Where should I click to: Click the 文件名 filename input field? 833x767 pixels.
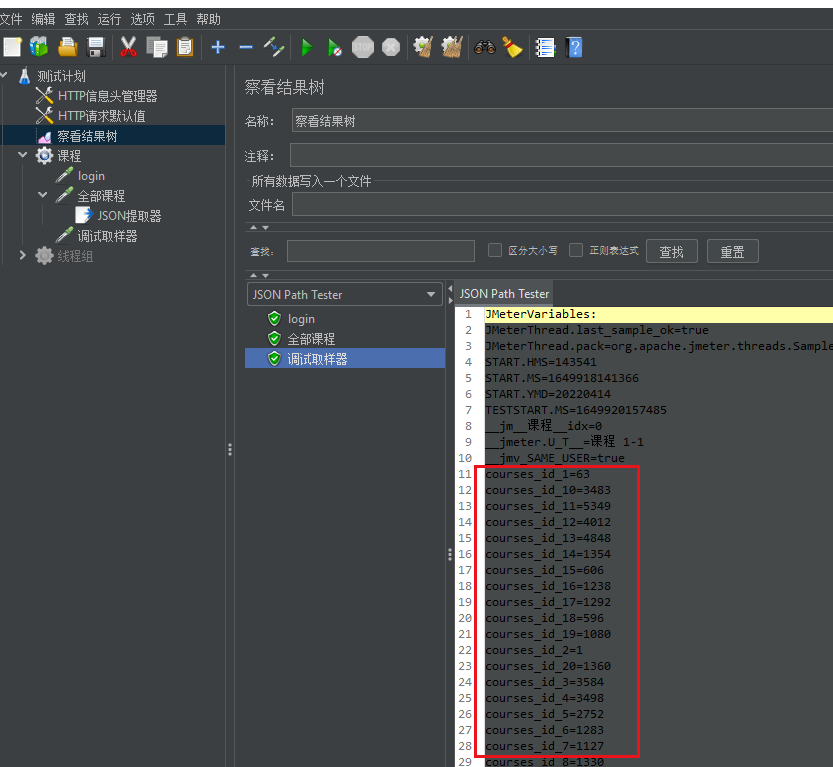(563, 204)
